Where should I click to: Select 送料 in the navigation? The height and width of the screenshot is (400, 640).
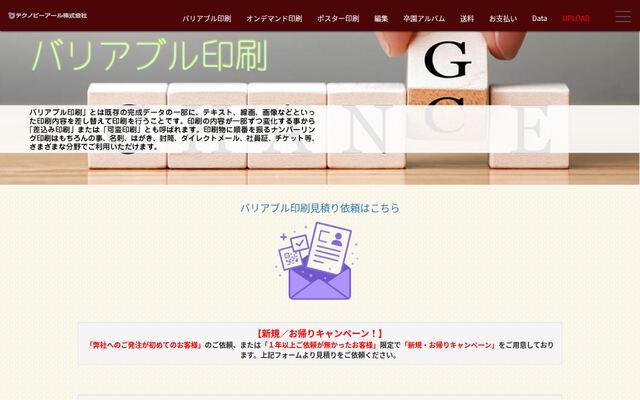tap(467, 18)
